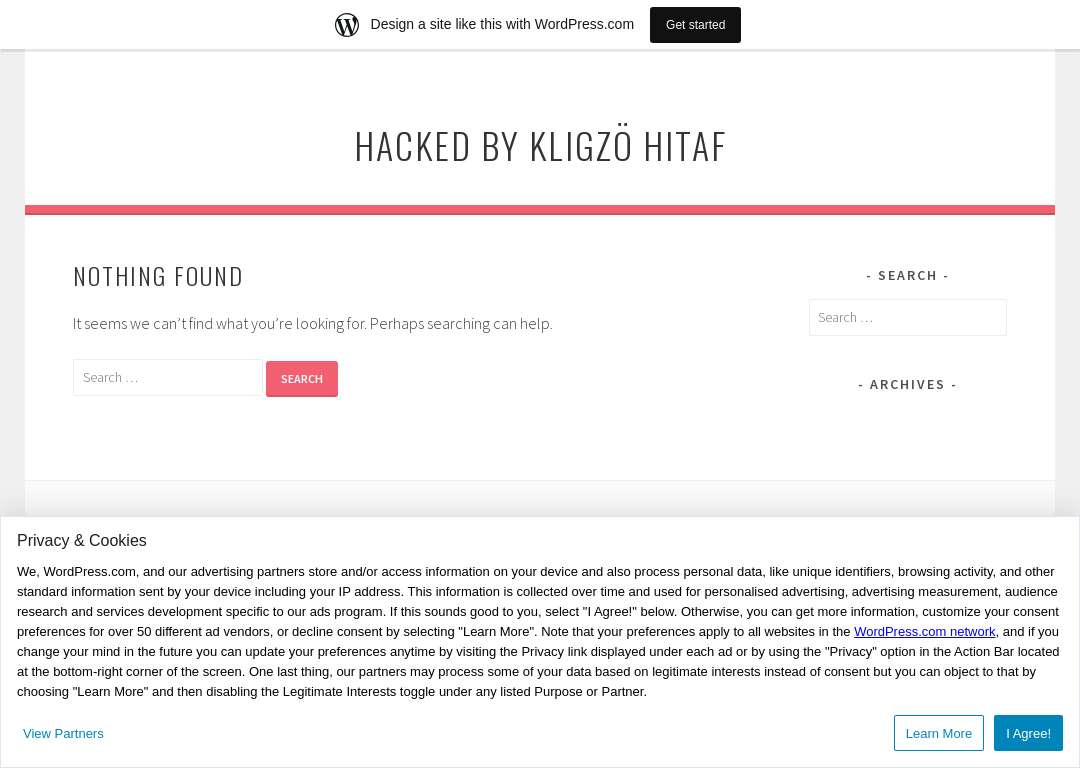1080x768 pixels.
Task: Open the Hacked by Kligzö Hitaf site title
Action: [x=540, y=146]
